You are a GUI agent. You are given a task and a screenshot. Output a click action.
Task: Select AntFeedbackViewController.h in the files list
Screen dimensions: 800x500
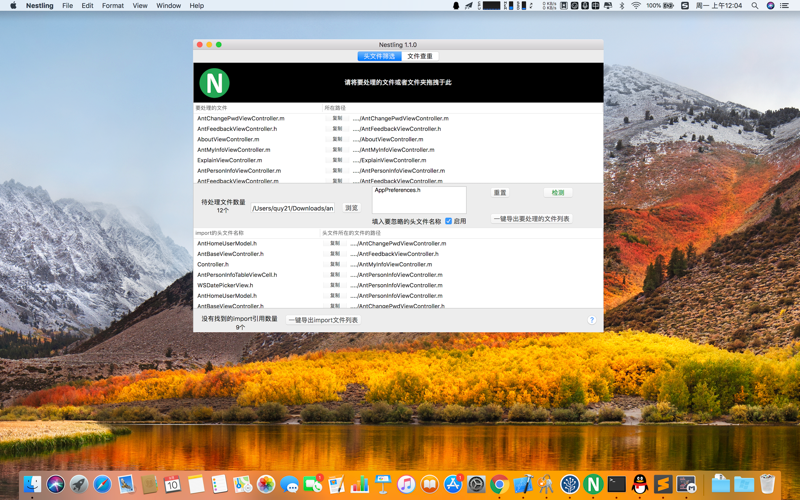click(x=237, y=129)
